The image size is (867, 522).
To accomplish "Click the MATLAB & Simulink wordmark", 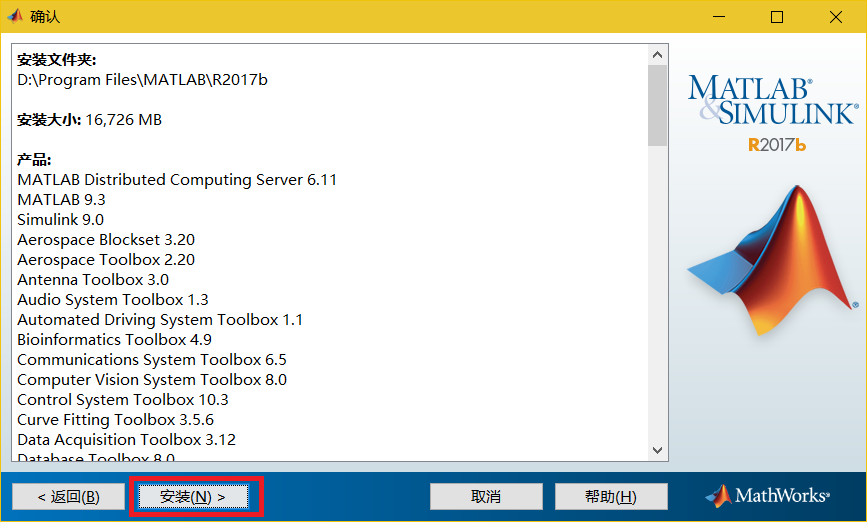I will [771, 100].
